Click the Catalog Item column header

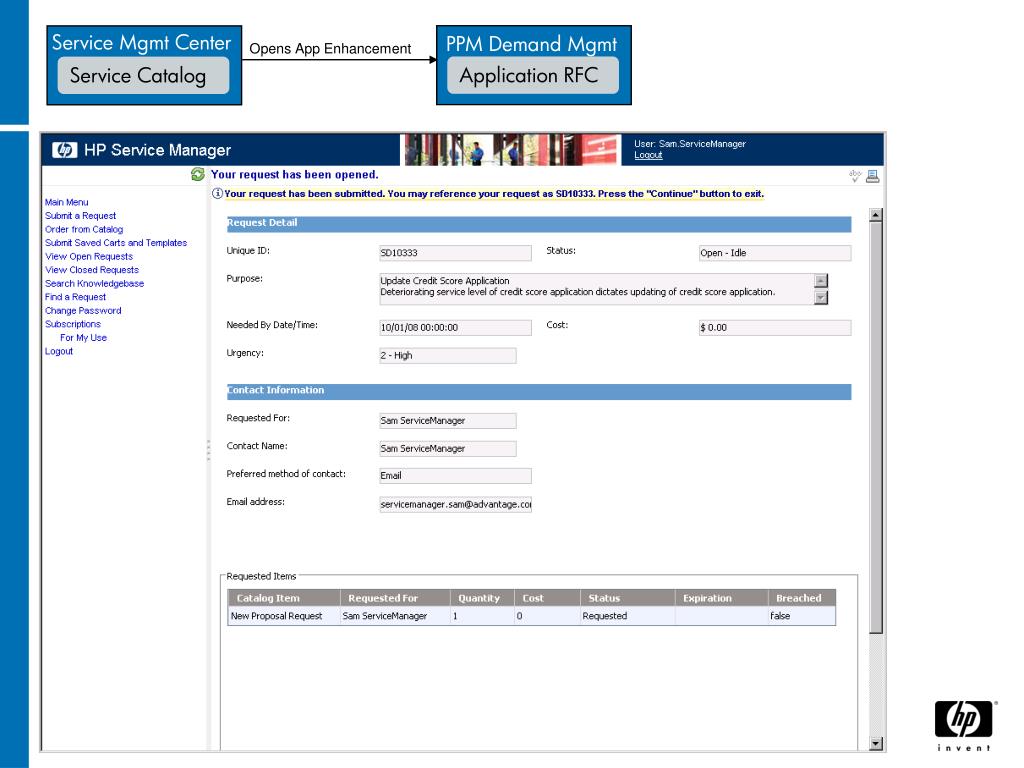pos(284,598)
